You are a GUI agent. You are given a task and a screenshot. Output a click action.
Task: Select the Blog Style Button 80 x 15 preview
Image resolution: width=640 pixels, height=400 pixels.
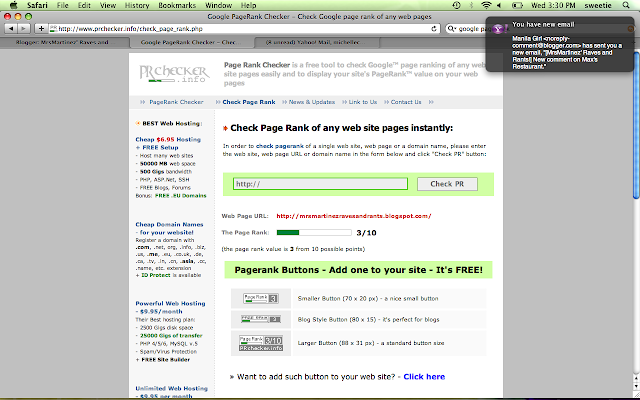(x=261, y=319)
